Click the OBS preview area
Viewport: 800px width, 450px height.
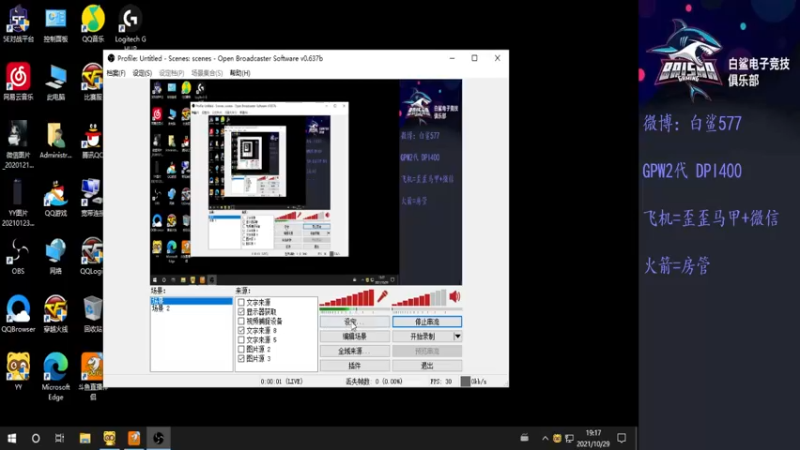[306, 182]
